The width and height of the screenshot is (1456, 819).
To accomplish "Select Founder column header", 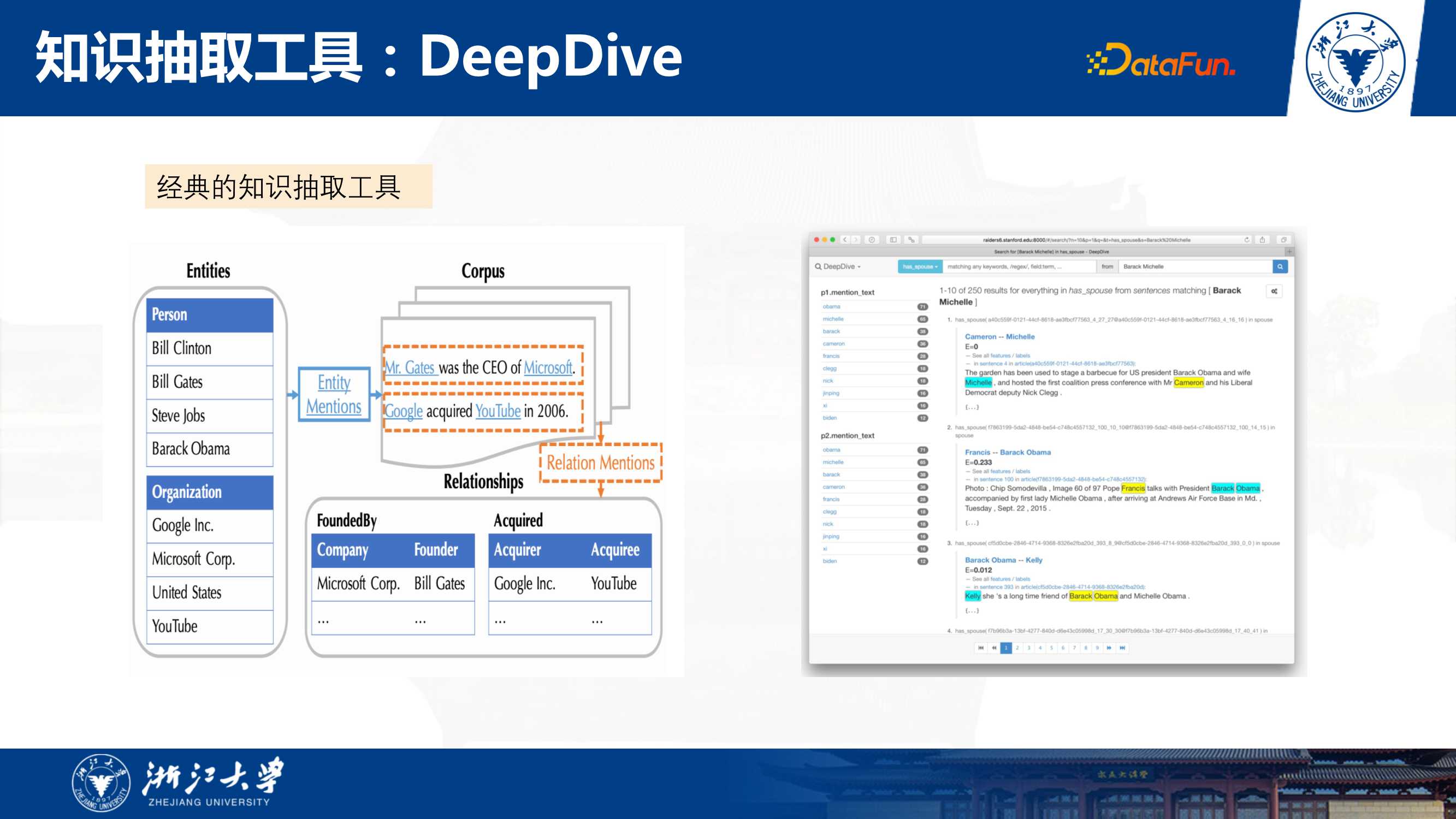I will point(436,549).
